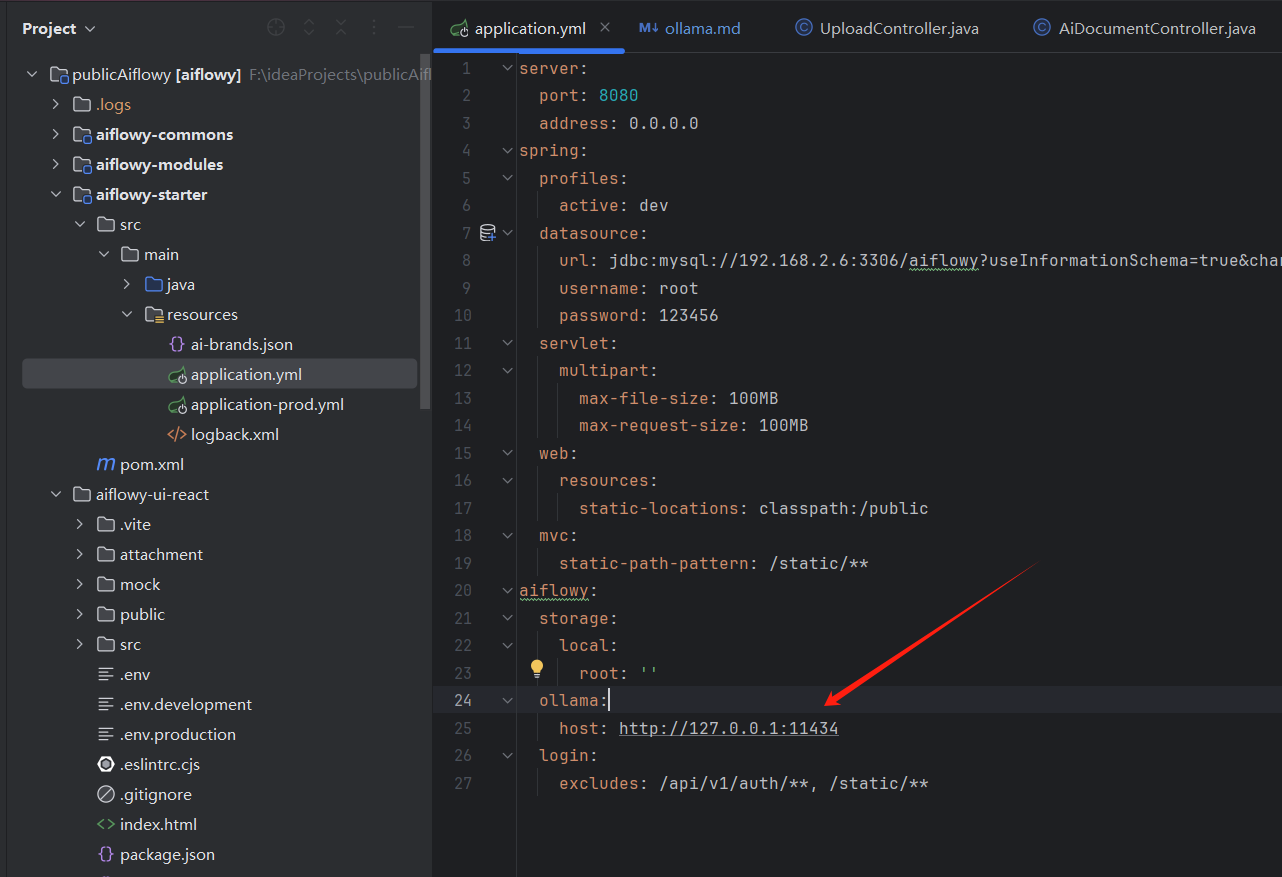Open Project panel options three-dot menu
Image resolution: width=1282 pixels, height=877 pixels.
coord(373,28)
